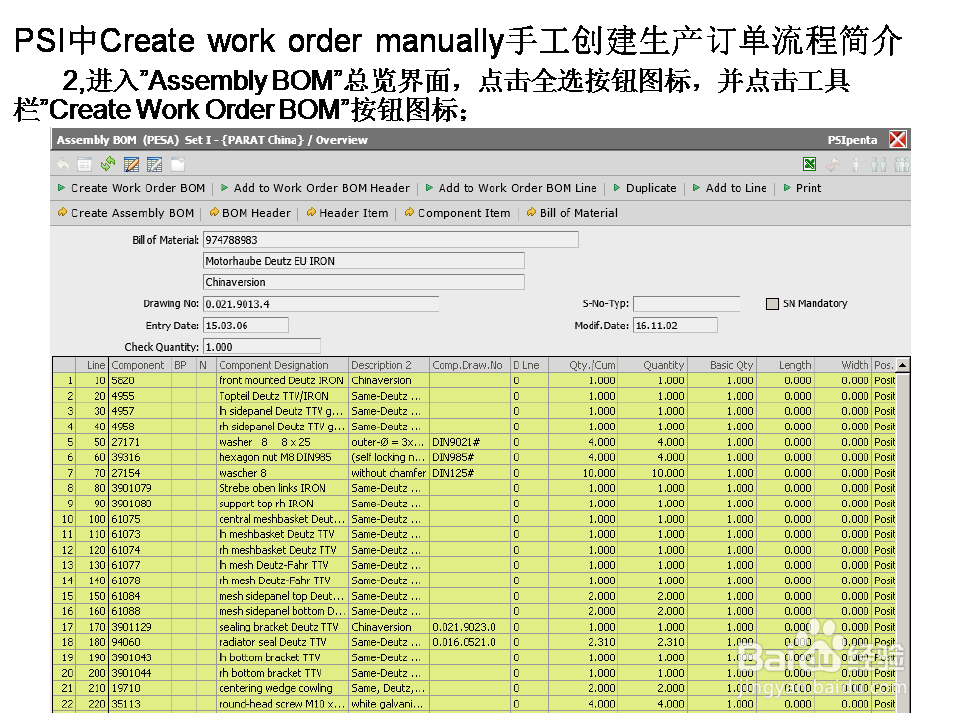The height and width of the screenshot is (720, 960).
Task: Click the Qty./Cum column header
Action: pyautogui.click(x=583, y=365)
